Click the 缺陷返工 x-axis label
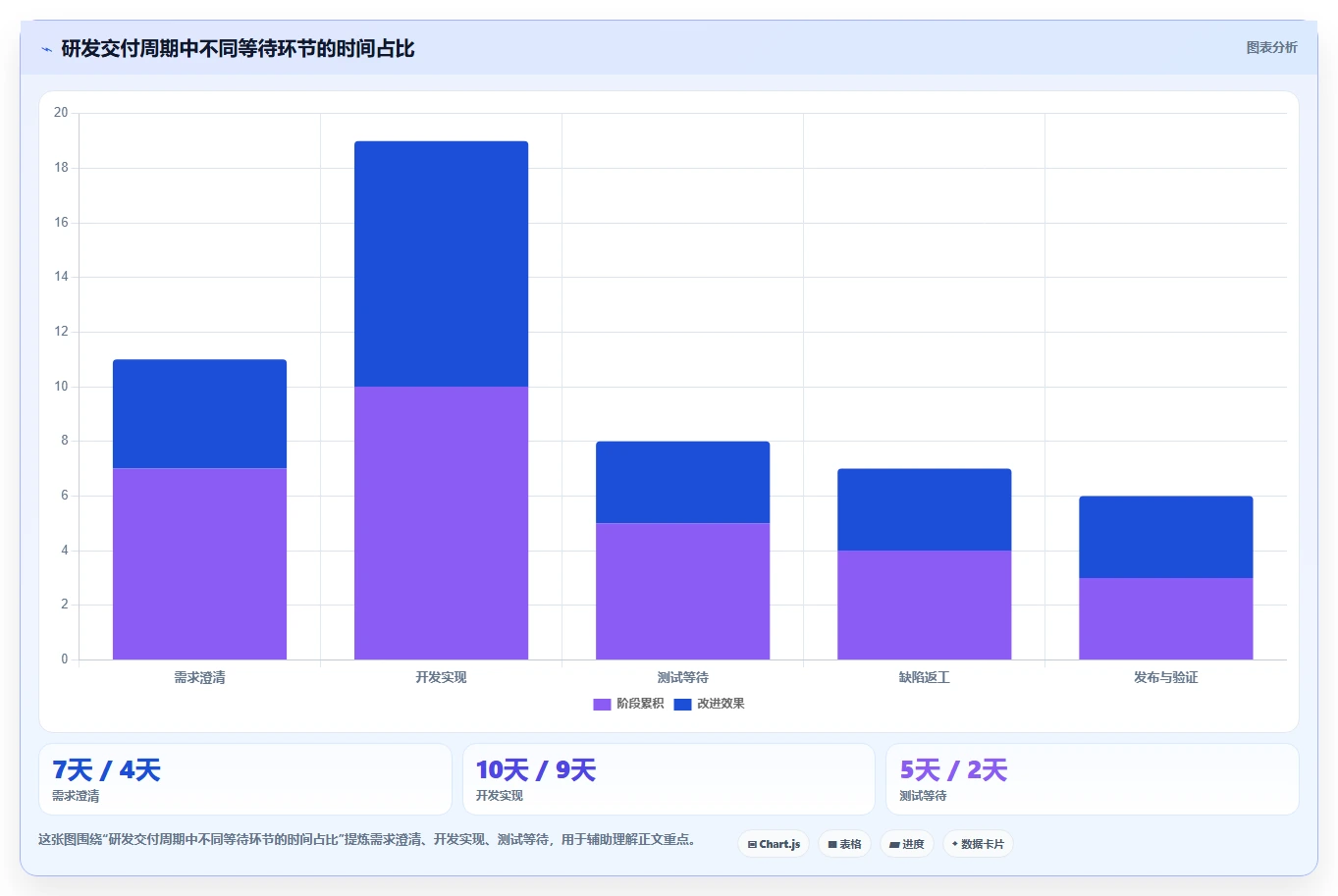Screen dimensions: 1338x896 (924, 677)
